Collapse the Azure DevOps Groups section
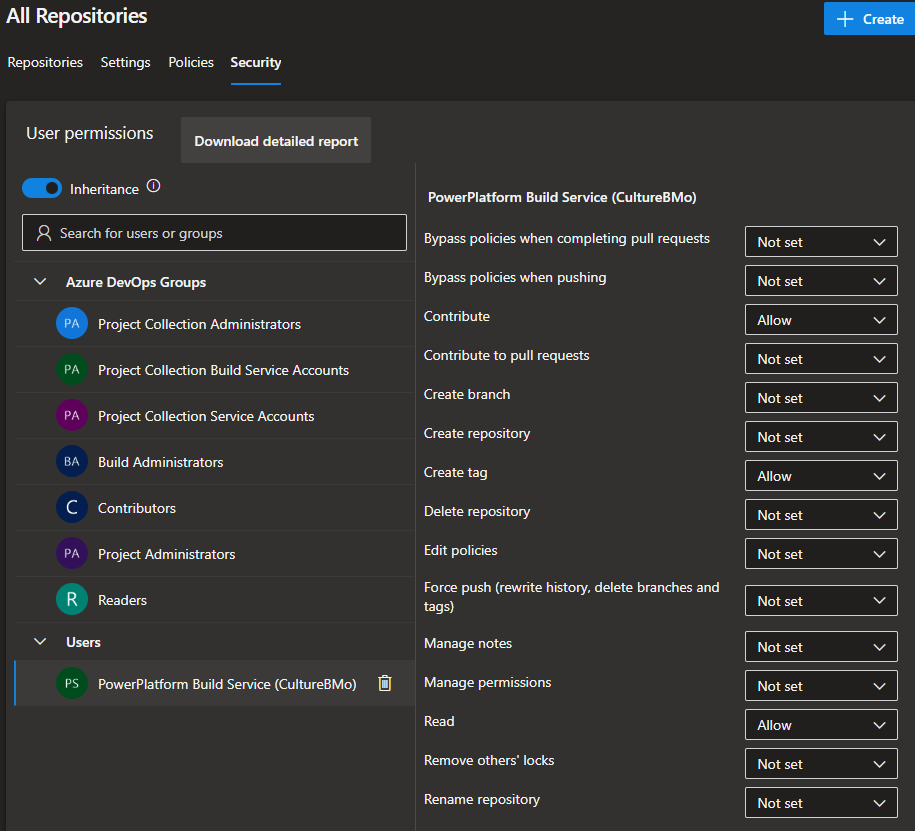 click(40, 282)
